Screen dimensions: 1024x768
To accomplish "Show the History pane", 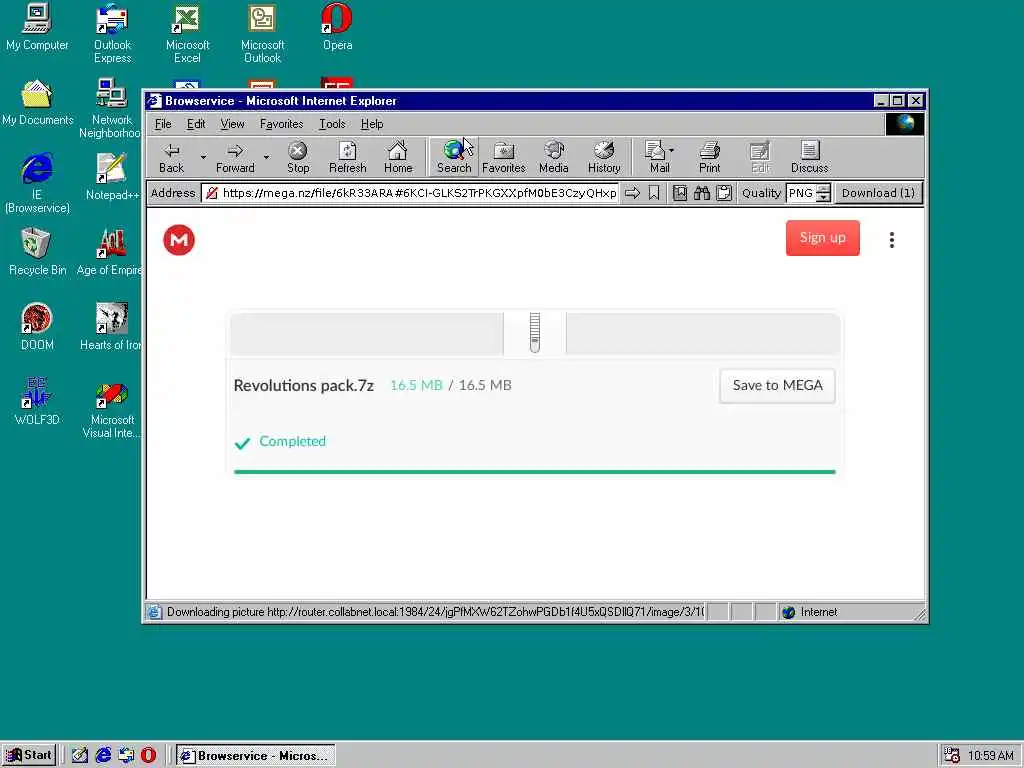I will pyautogui.click(x=604, y=157).
